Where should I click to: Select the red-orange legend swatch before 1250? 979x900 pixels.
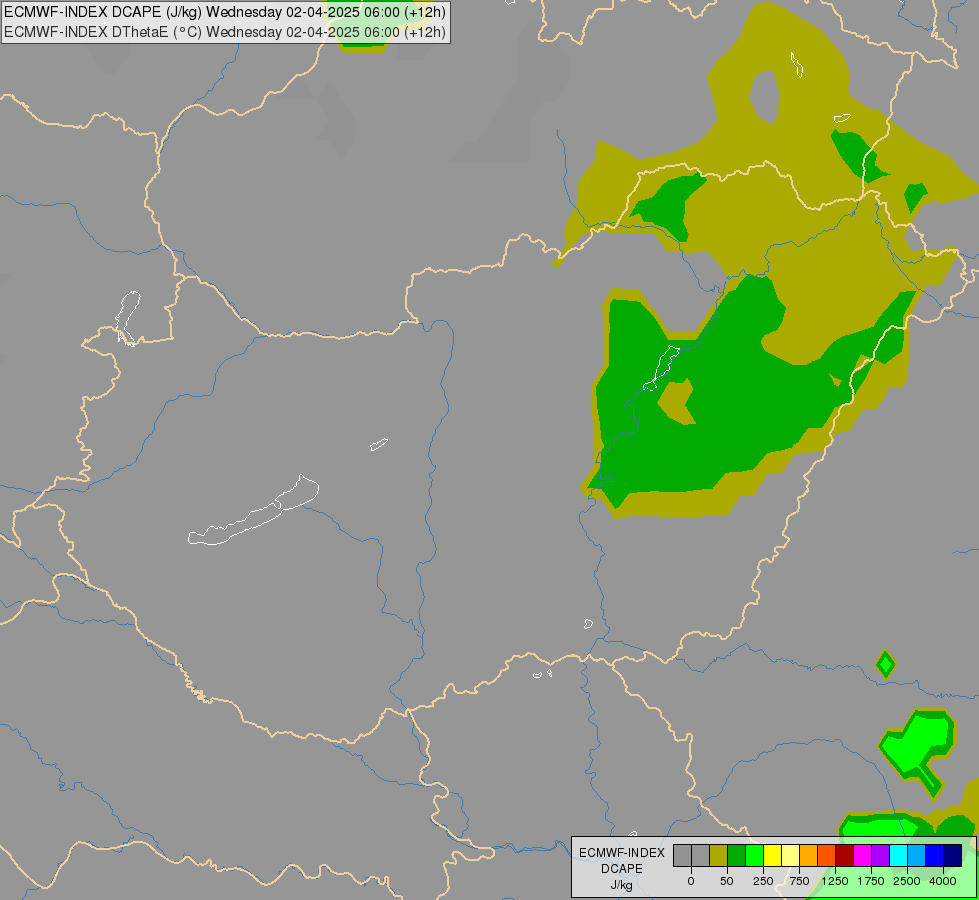pyautogui.click(x=827, y=856)
